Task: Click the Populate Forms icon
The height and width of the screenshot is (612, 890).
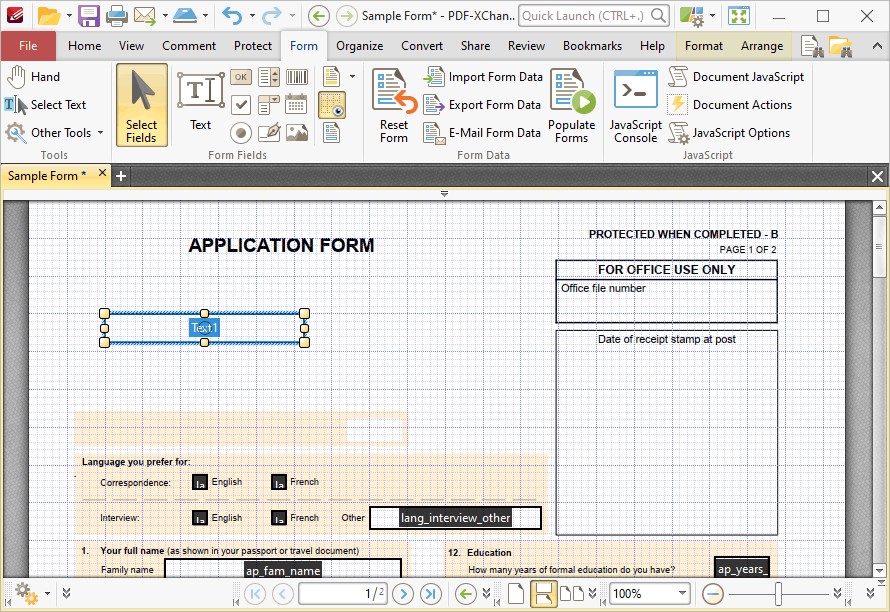Action: click(x=572, y=106)
